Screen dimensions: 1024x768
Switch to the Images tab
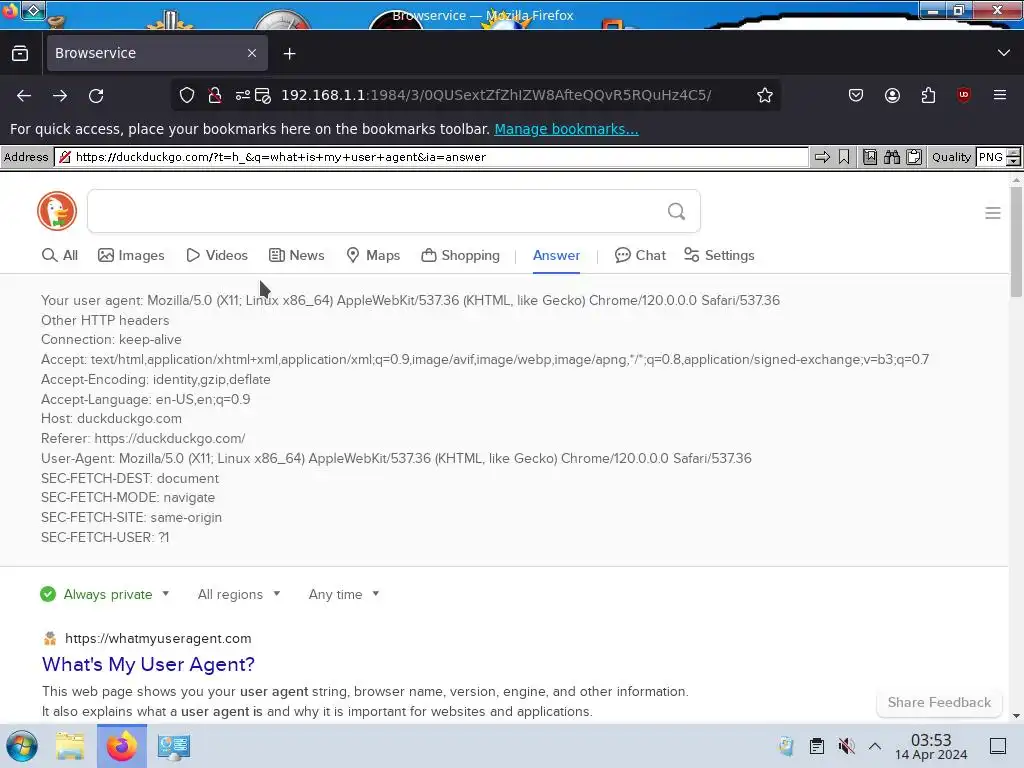coord(131,255)
